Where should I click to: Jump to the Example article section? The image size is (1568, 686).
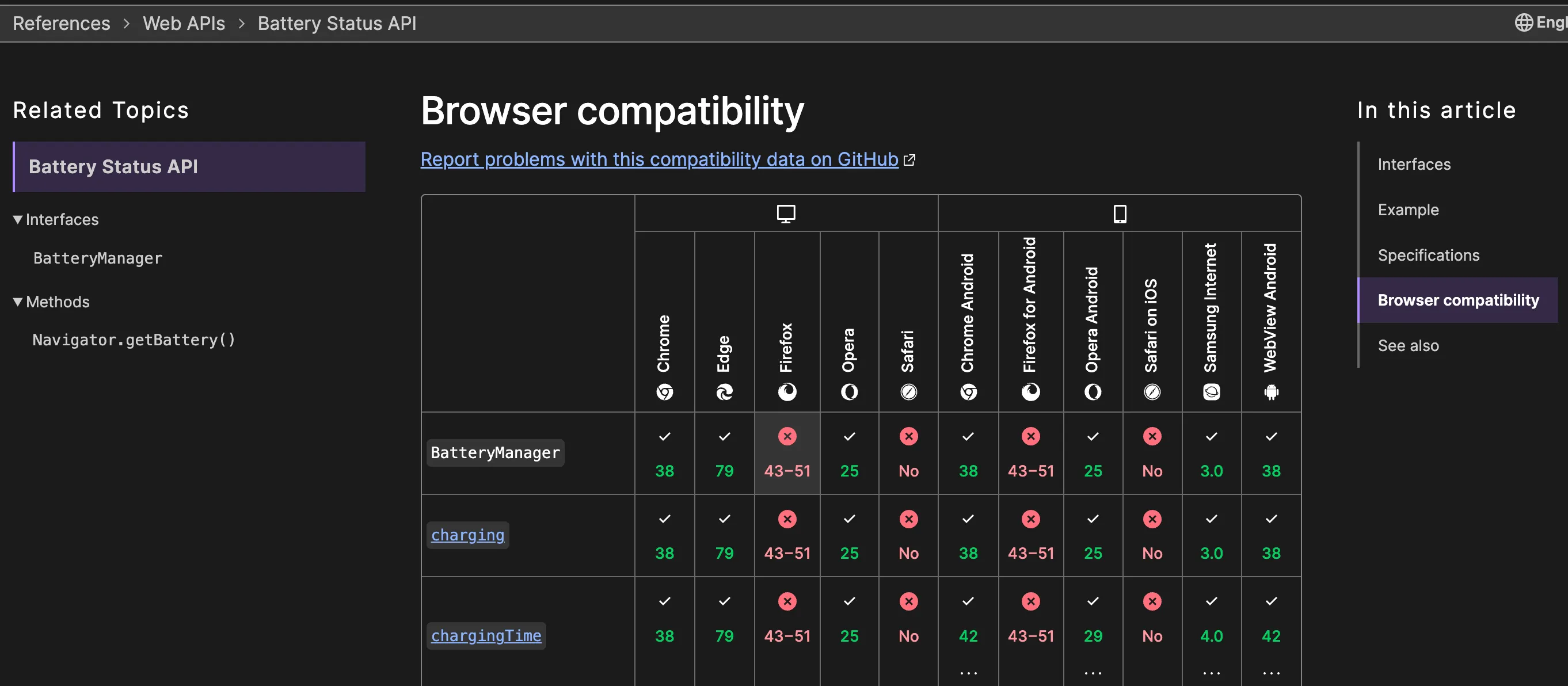coord(1408,210)
